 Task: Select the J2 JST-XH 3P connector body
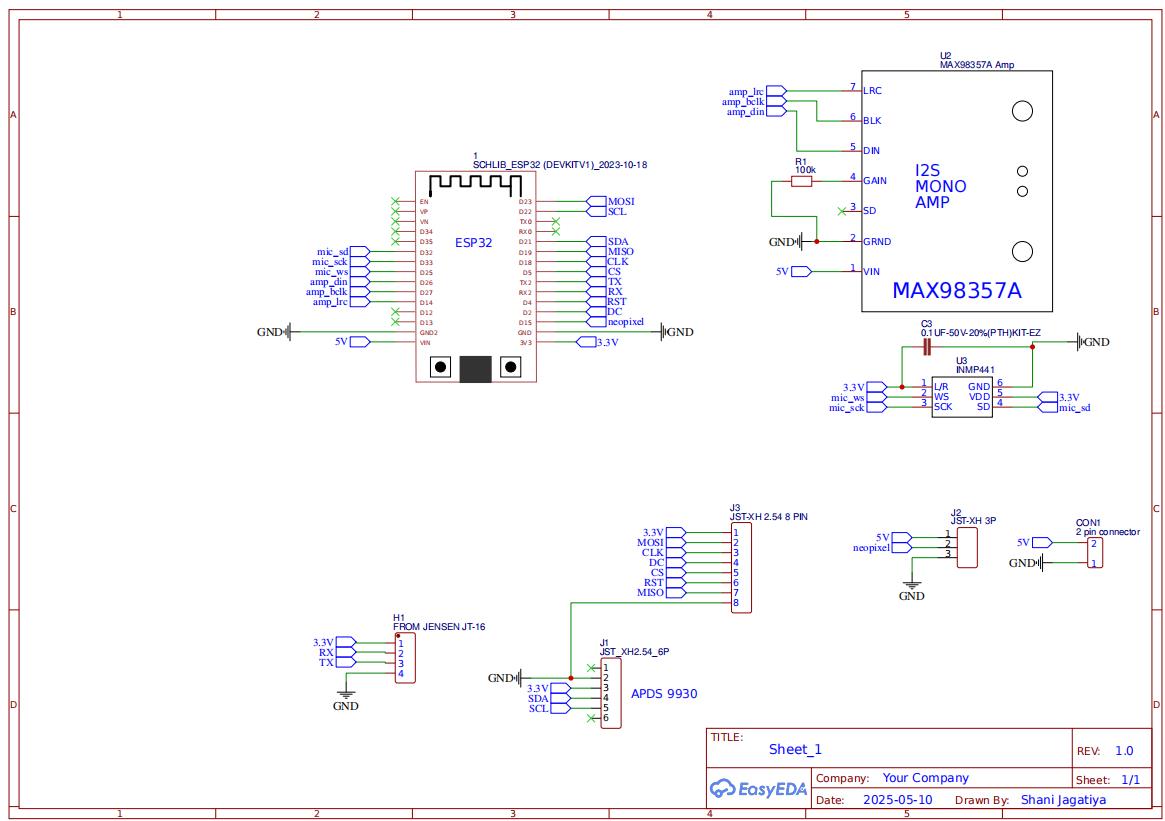click(x=967, y=548)
